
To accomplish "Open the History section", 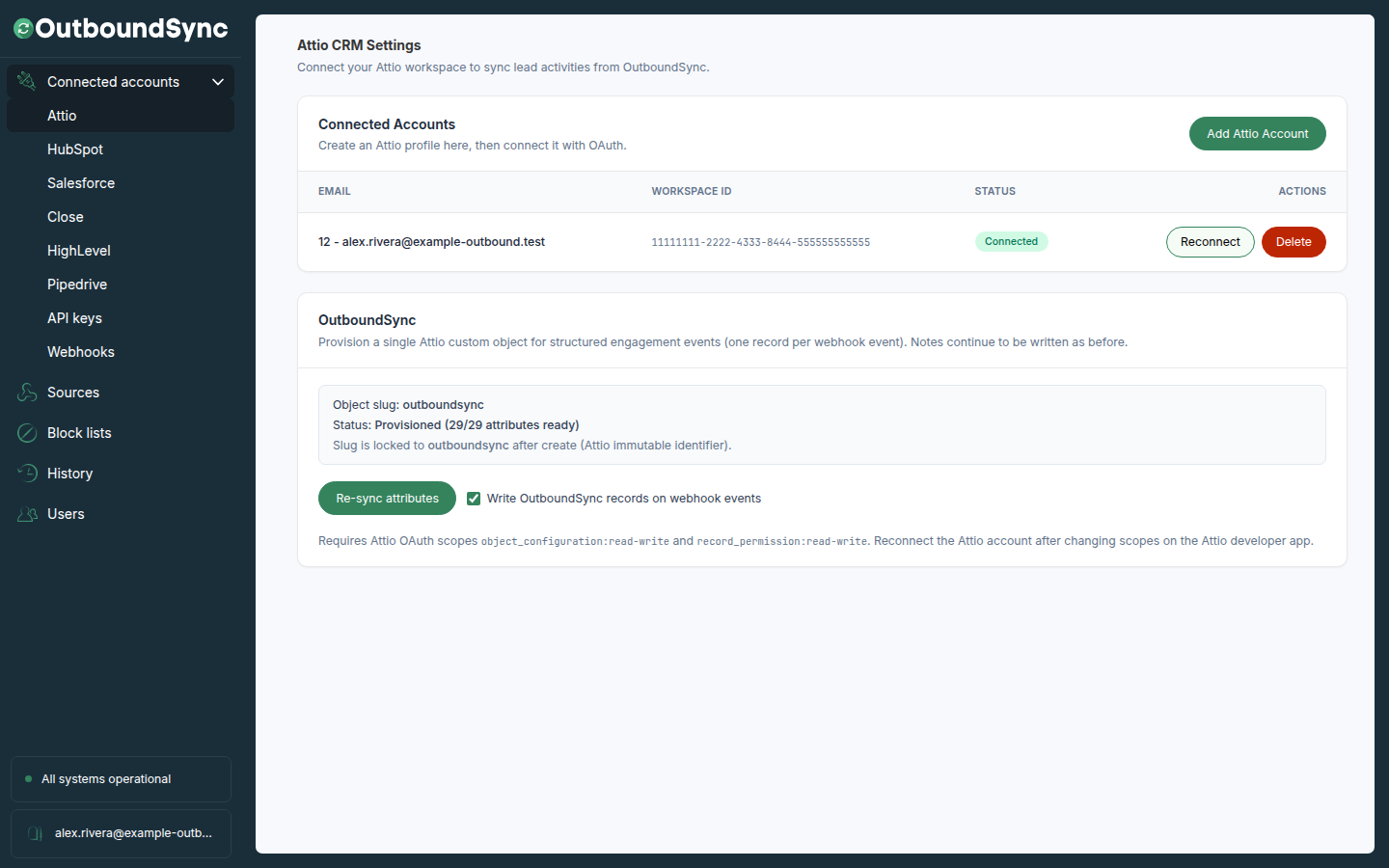I will [x=121, y=474].
